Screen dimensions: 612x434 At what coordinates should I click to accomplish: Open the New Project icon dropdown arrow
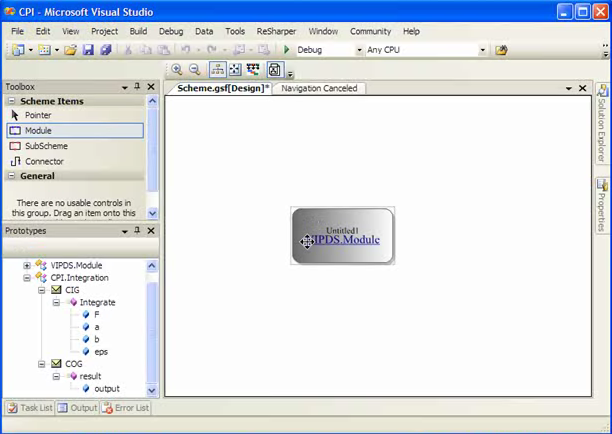point(30,50)
